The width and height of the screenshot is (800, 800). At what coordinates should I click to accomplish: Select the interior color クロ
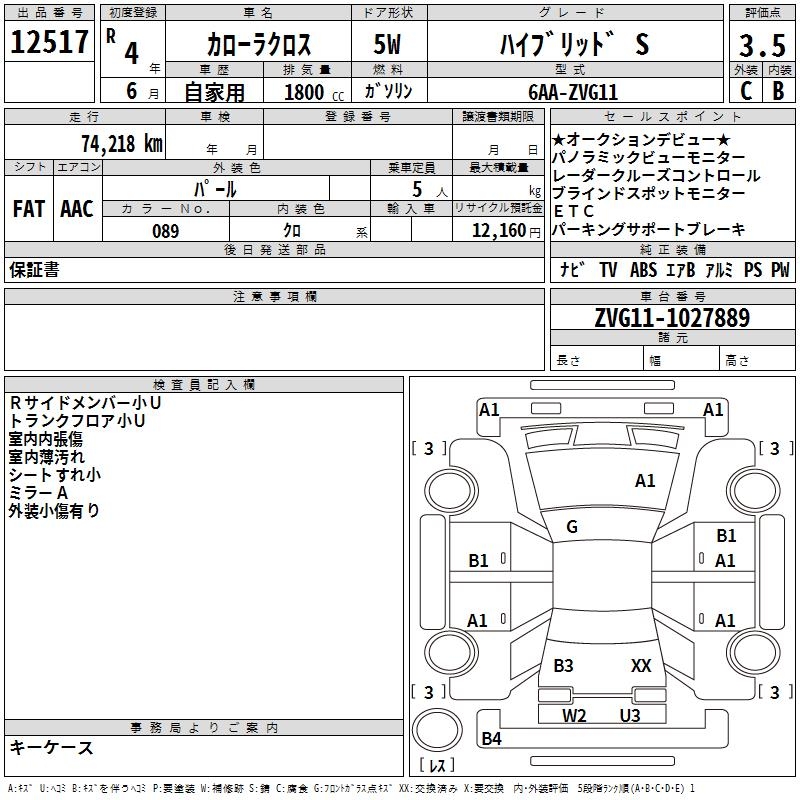(292, 231)
